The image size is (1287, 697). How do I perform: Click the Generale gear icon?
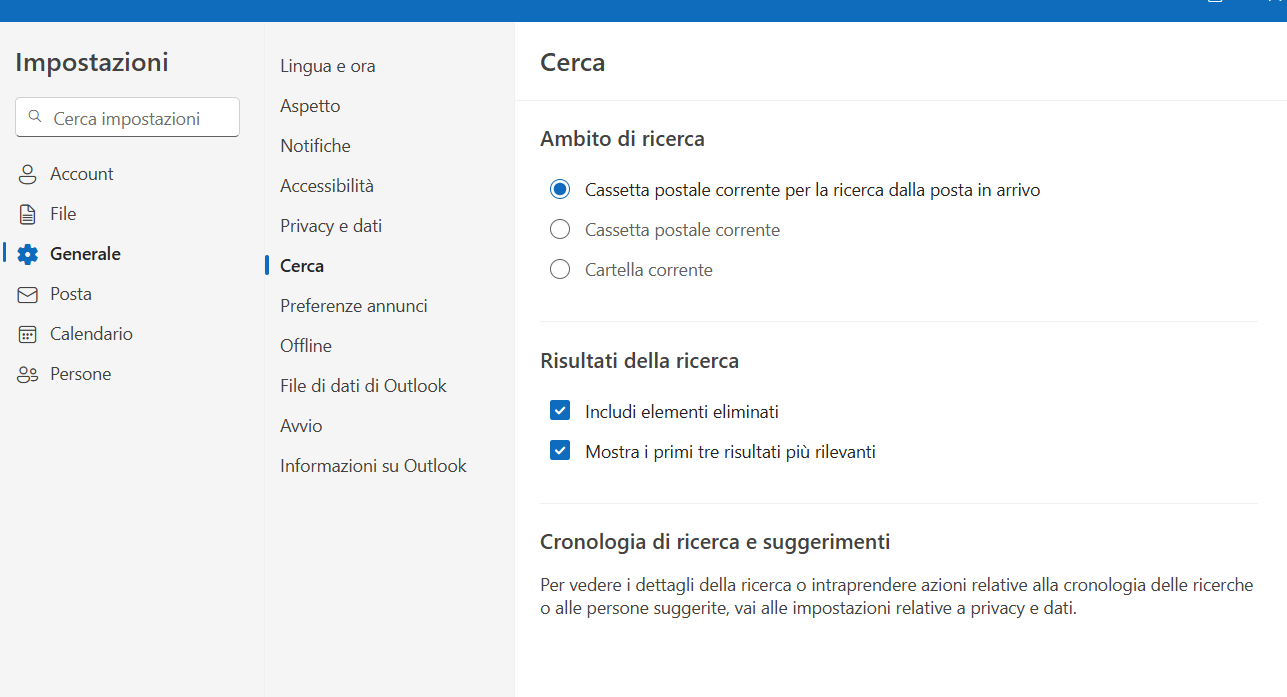(x=28, y=254)
